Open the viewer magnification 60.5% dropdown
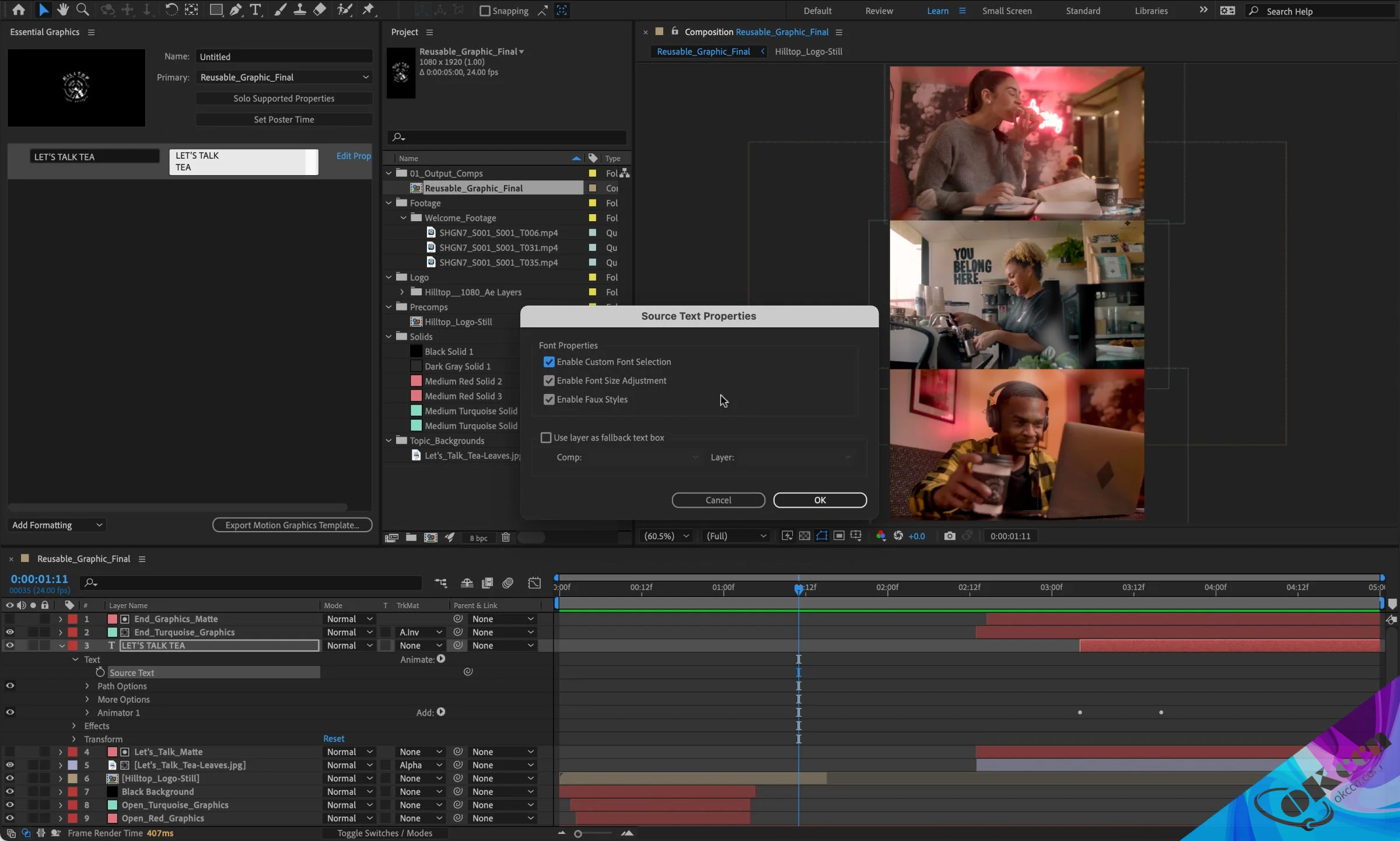The image size is (1400, 841). coord(666,536)
